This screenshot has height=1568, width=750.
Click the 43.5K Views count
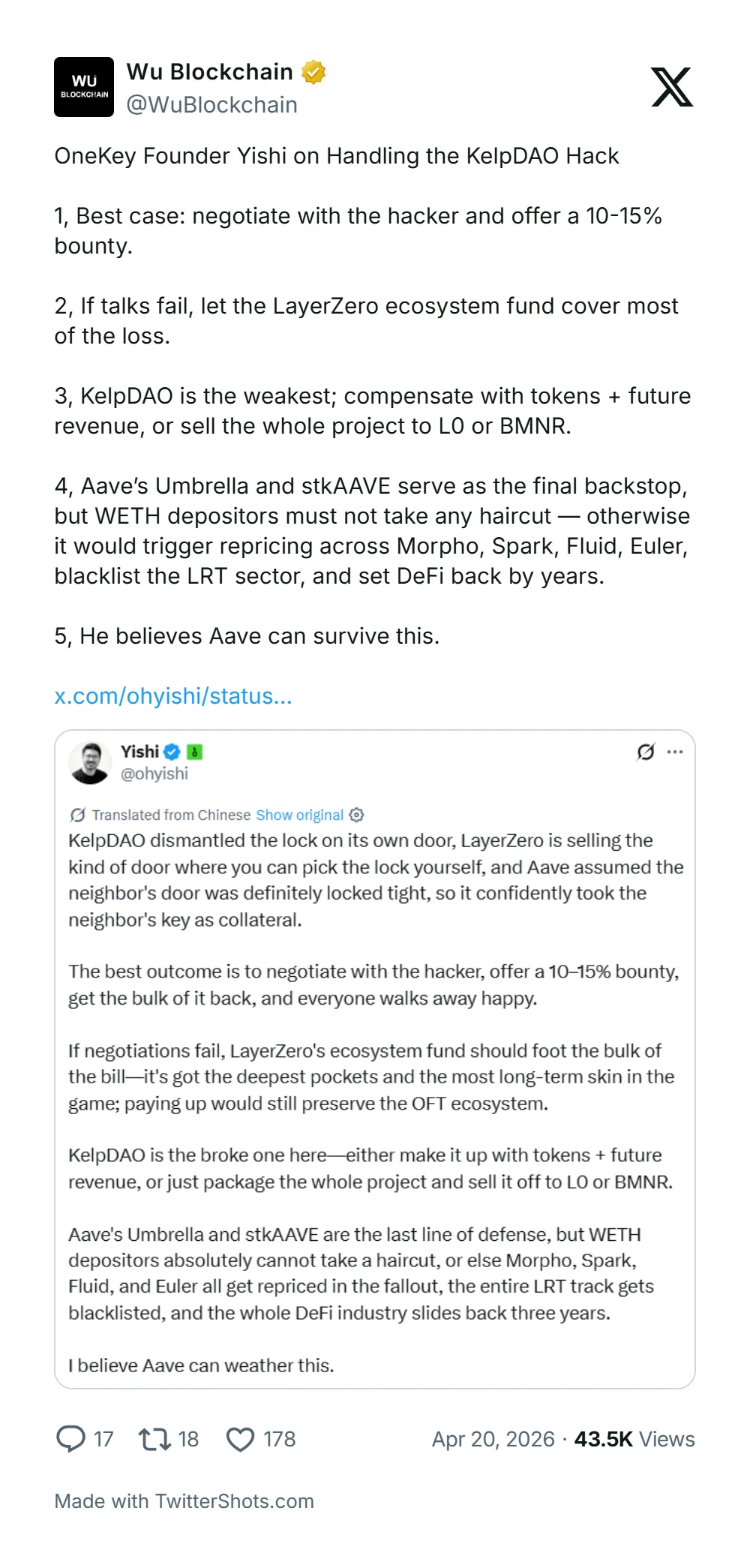[x=633, y=1439]
